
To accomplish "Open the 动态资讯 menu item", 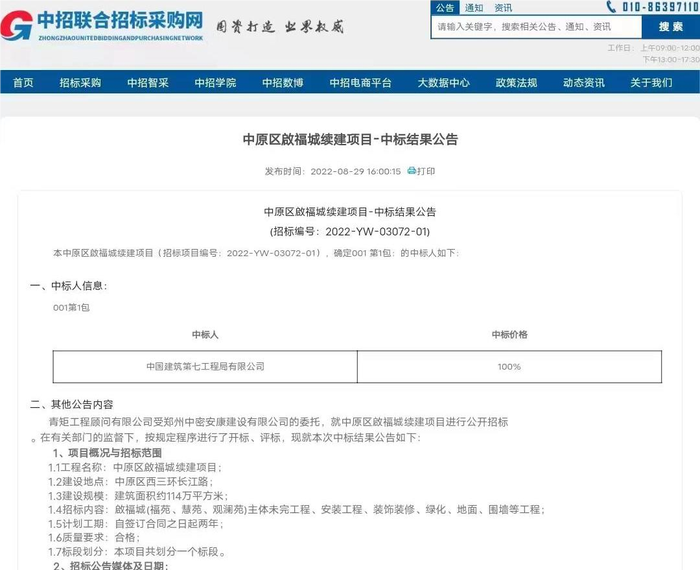I will pos(583,83).
